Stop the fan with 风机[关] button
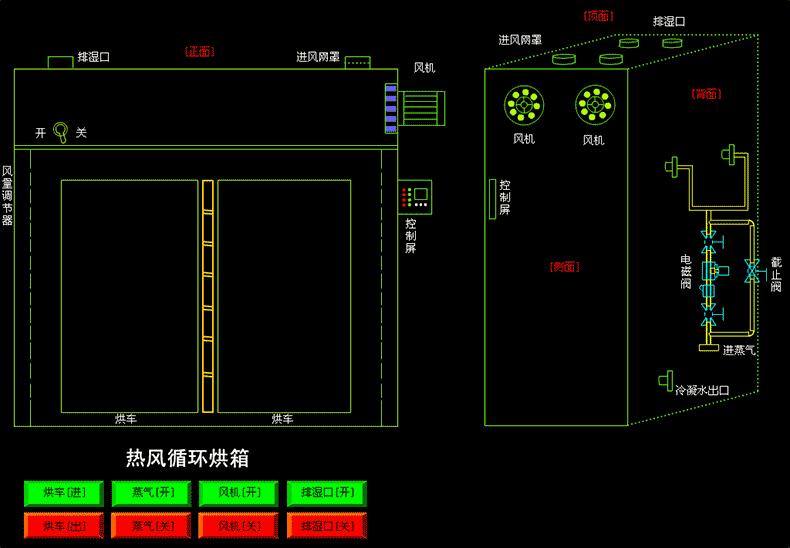 coord(239,526)
